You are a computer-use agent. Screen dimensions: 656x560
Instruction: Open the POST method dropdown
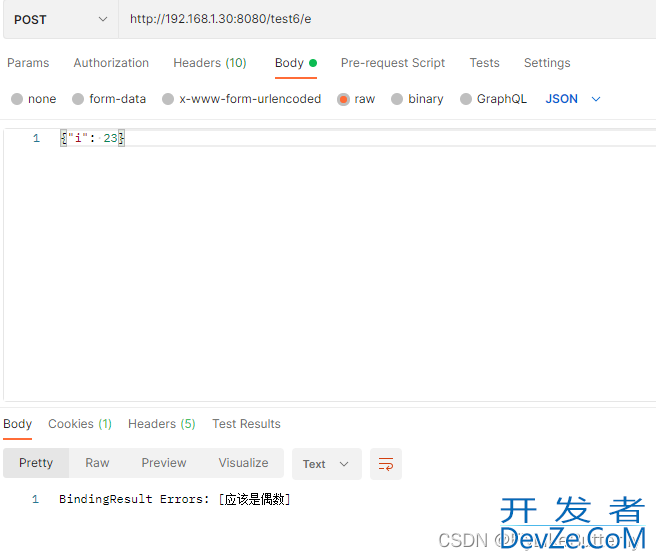(61, 19)
